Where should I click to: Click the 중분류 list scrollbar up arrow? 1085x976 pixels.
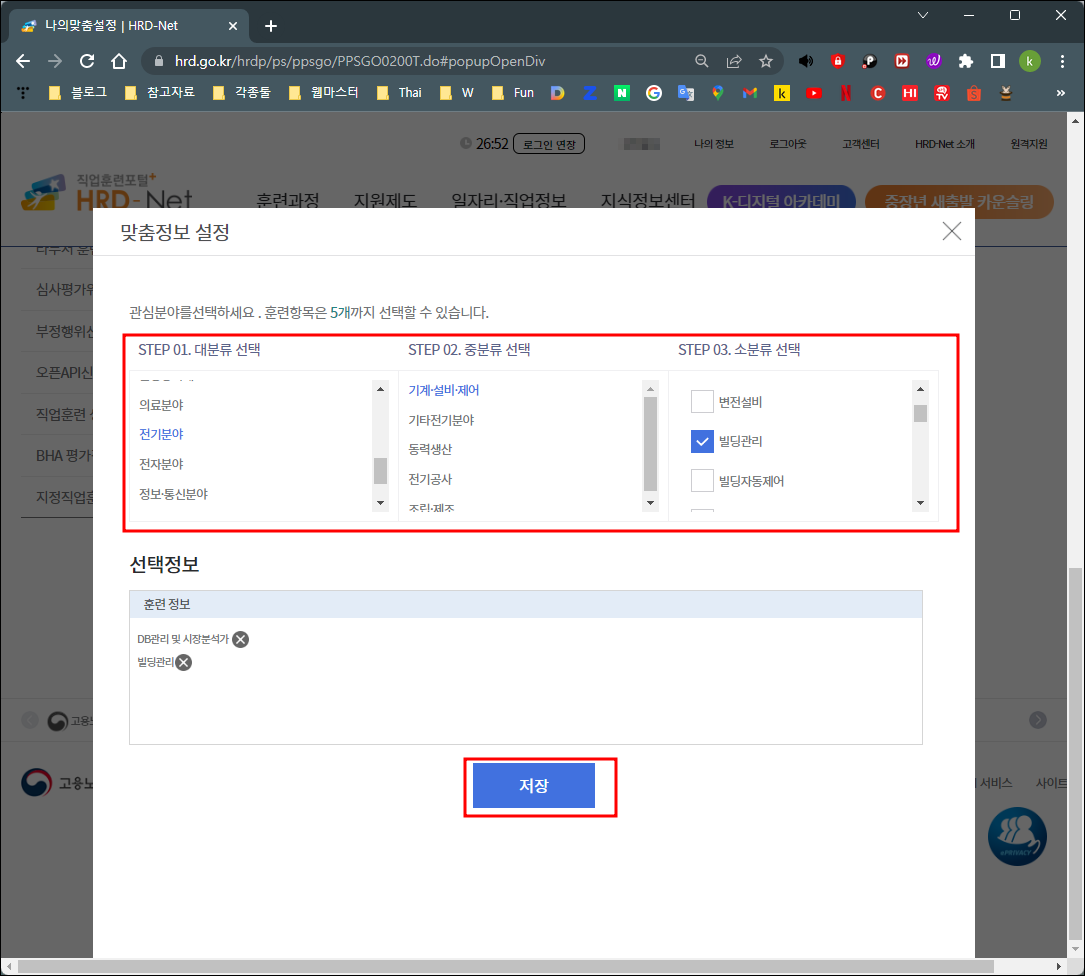click(650, 389)
